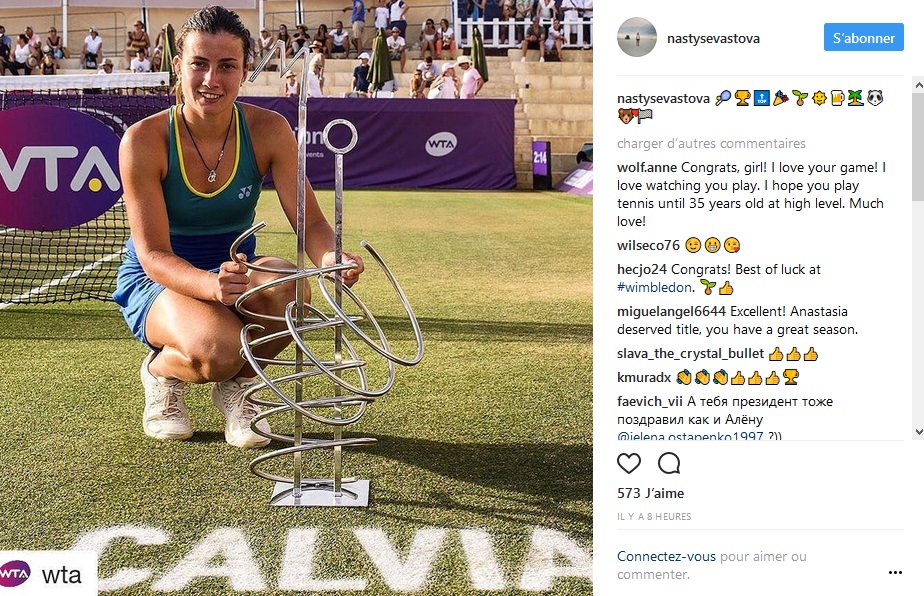Click the scrollbar up arrow in comments

pyautogui.click(x=918, y=85)
